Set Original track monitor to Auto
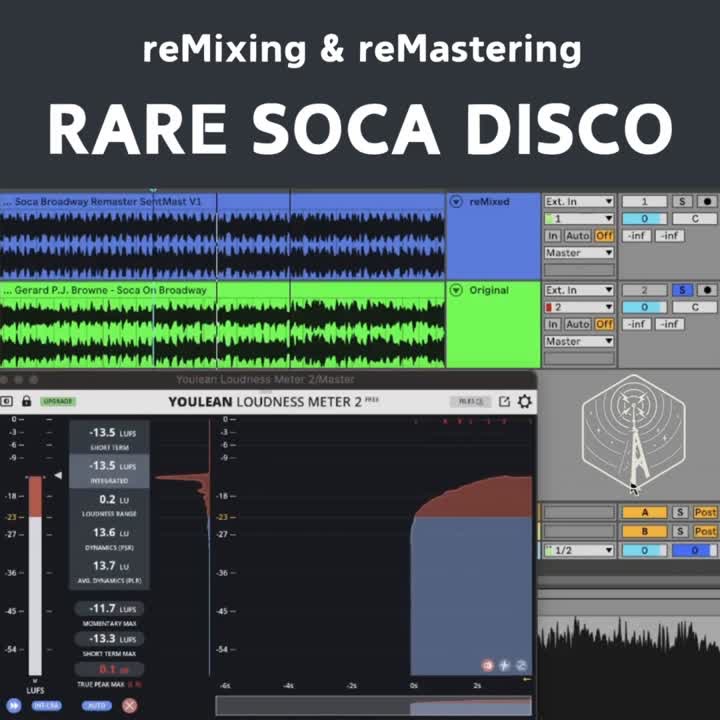Viewport: 720px width, 720px height. click(x=578, y=324)
